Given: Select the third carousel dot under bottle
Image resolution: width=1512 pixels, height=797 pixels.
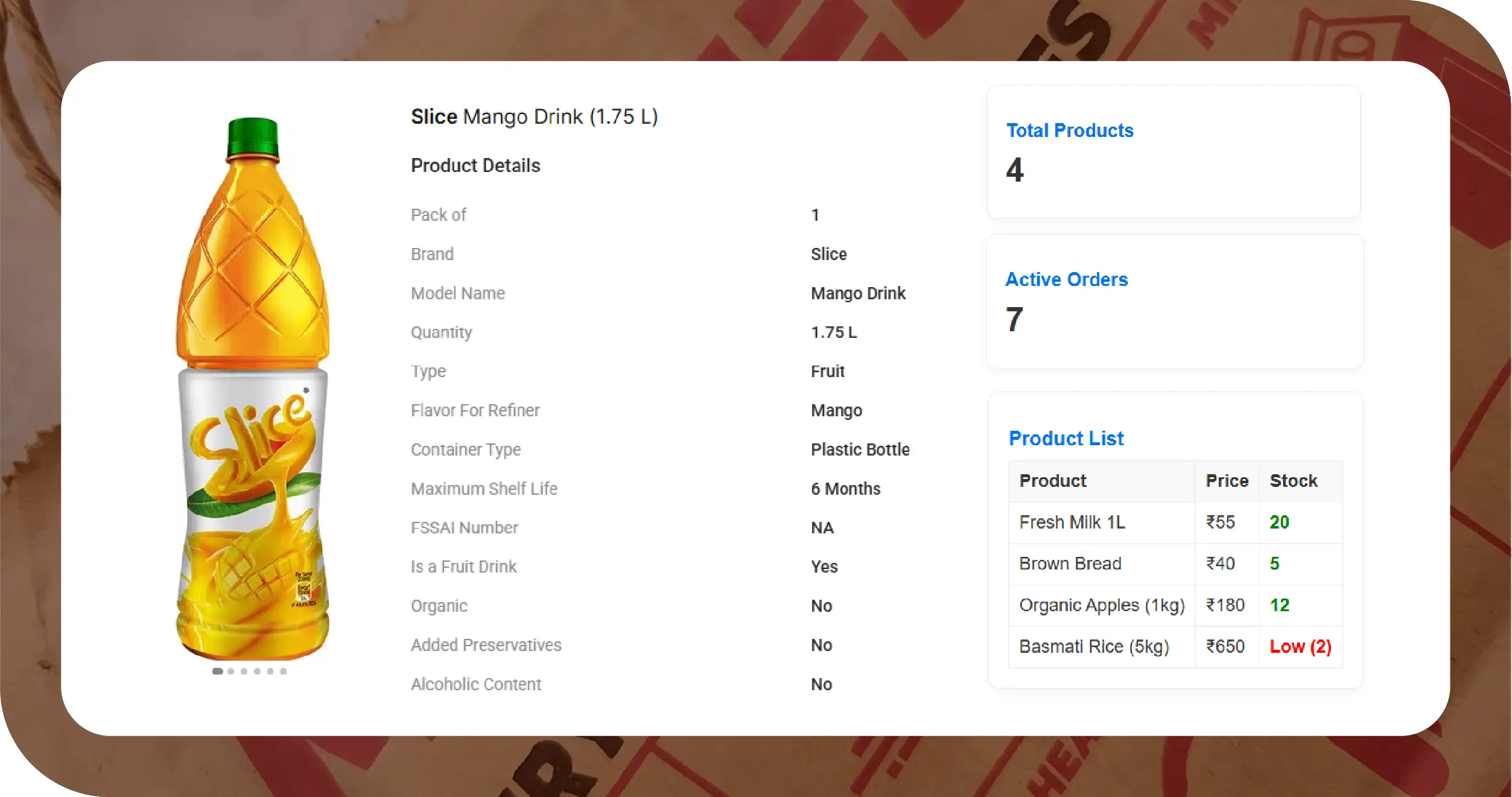Looking at the screenshot, I should click(x=244, y=671).
